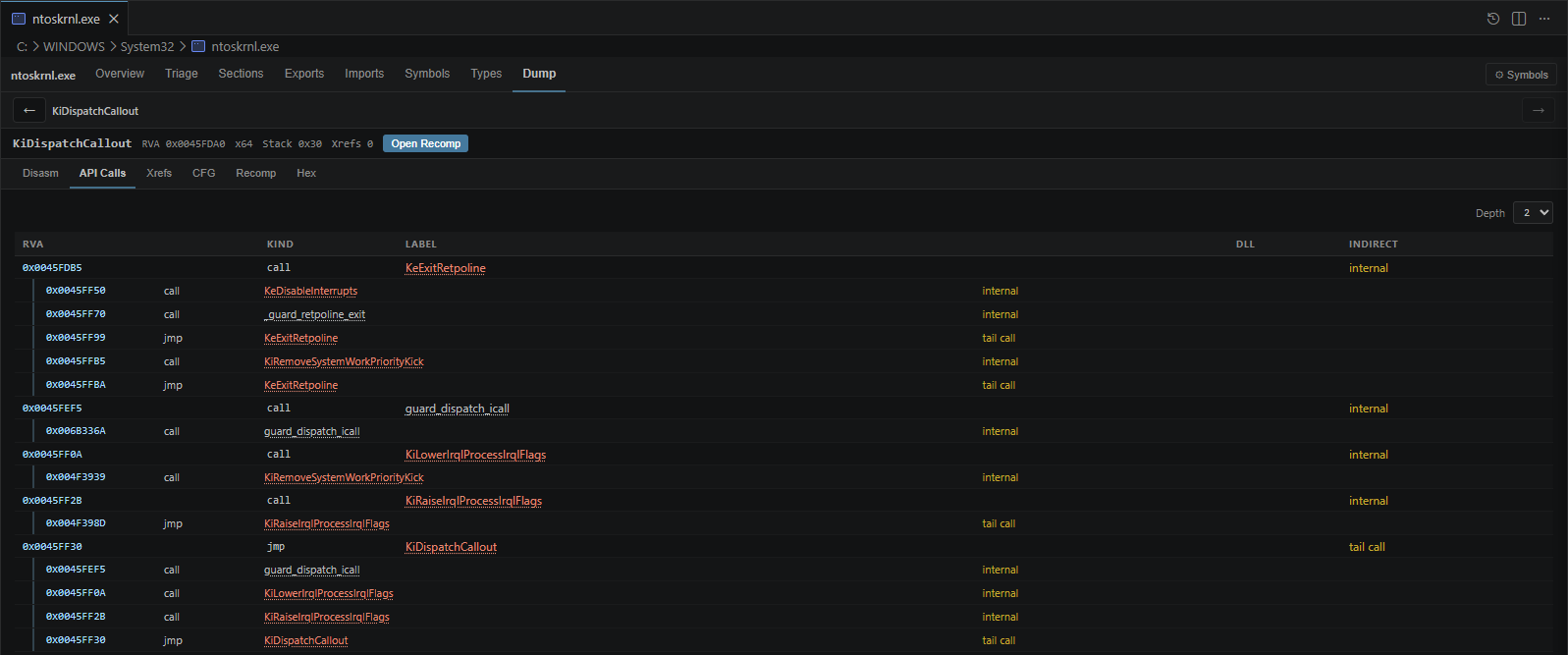Open the history clock icon
Image resolution: width=1568 pixels, height=655 pixels.
1493,19
